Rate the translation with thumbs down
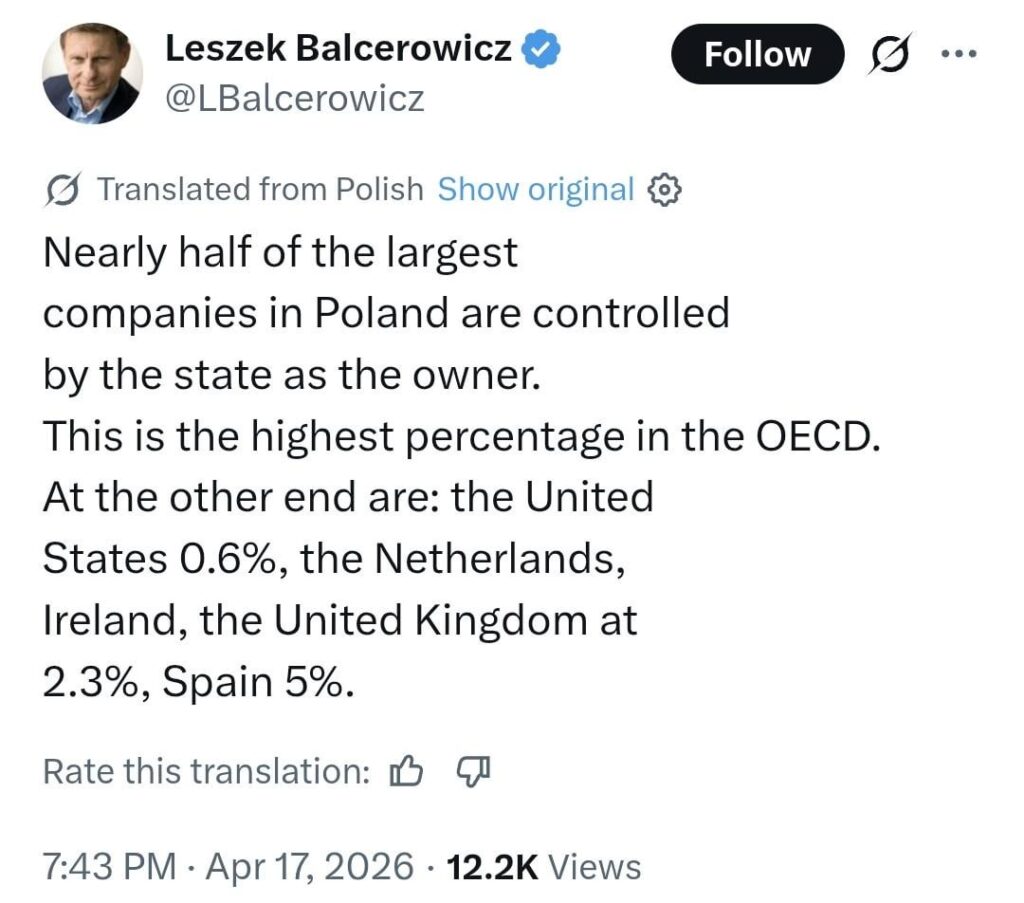The image size is (1024, 903). pos(471,772)
